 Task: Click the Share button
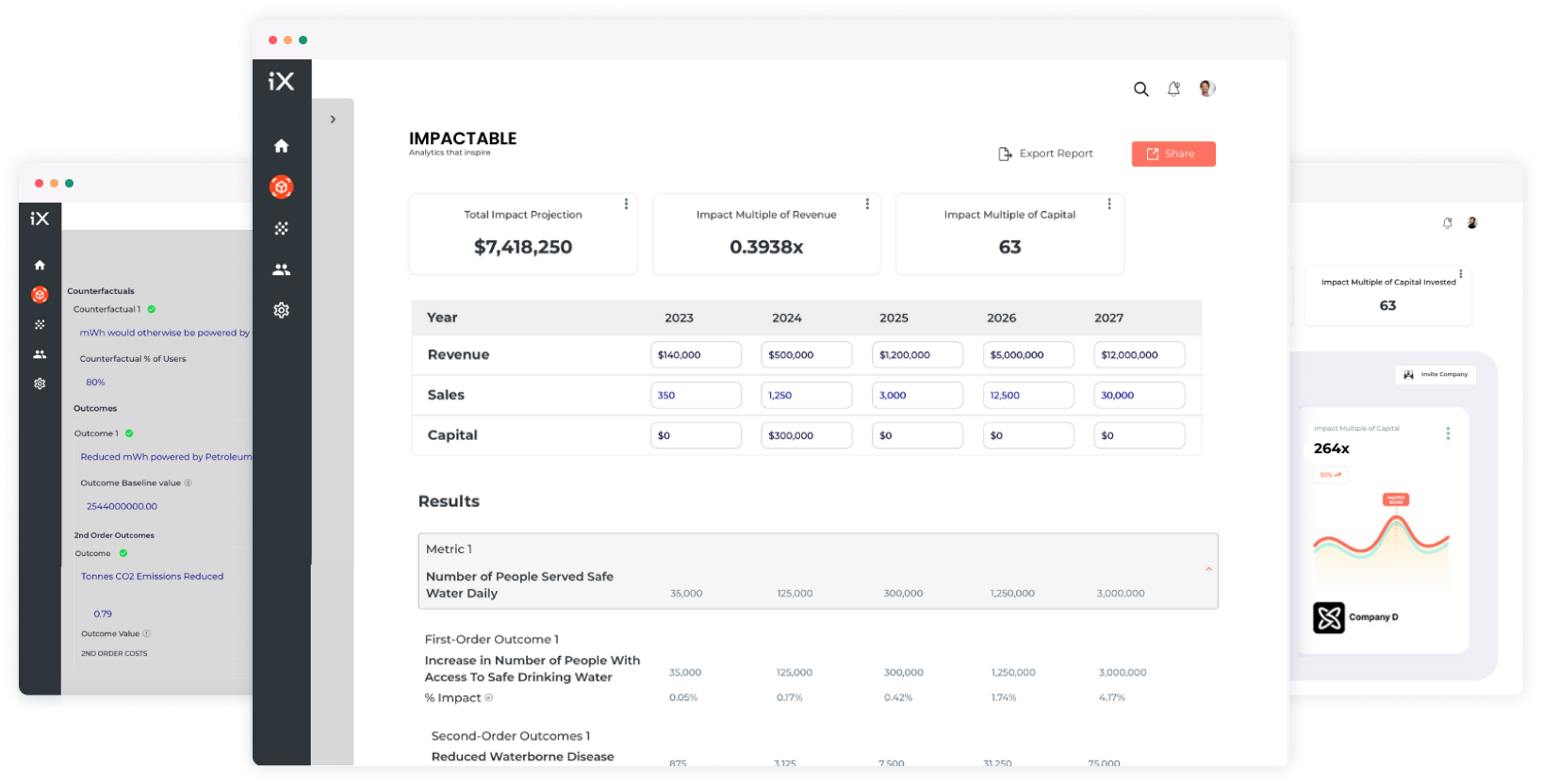click(1173, 154)
